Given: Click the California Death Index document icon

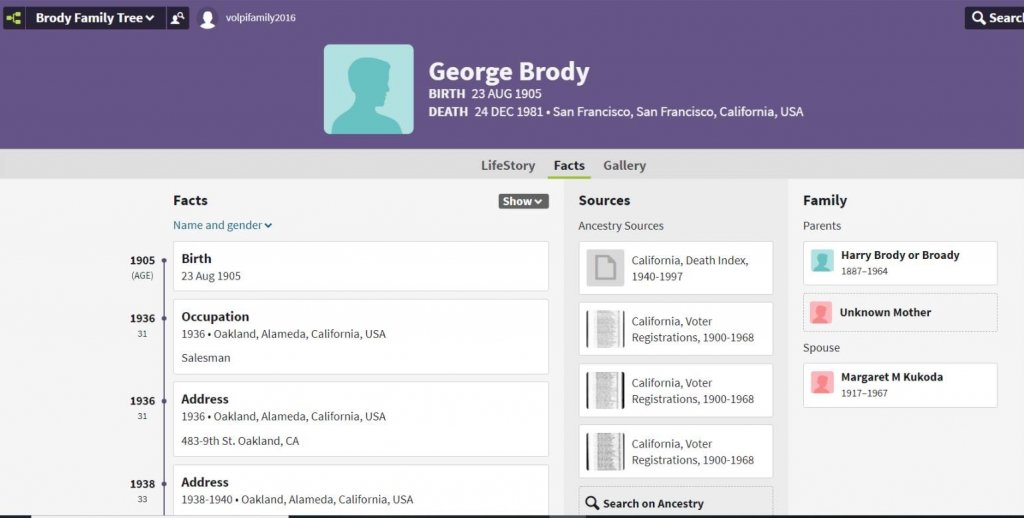Looking at the screenshot, I should pos(605,268).
